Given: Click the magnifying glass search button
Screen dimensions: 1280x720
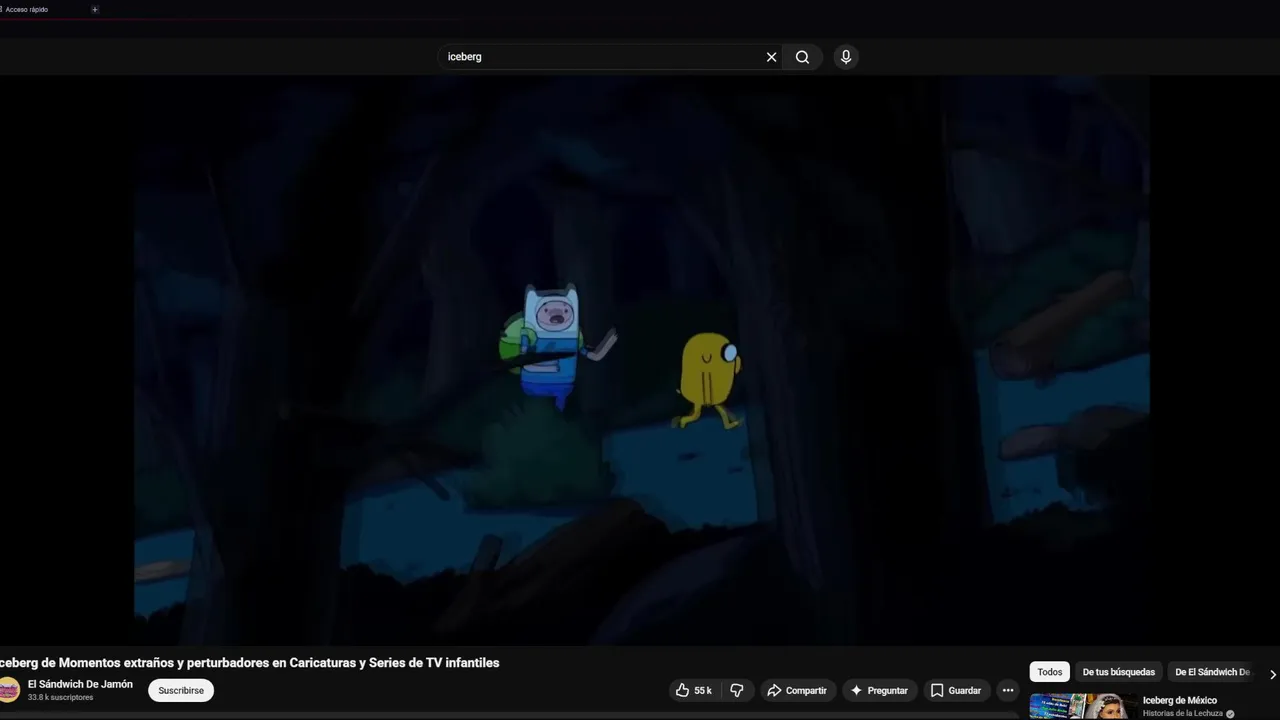Looking at the screenshot, I should tap(802, 57).
